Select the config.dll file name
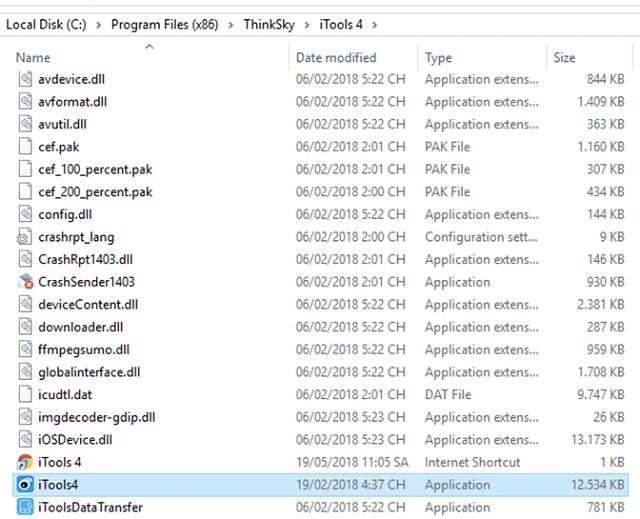The image size is (640, 519). 65,215
